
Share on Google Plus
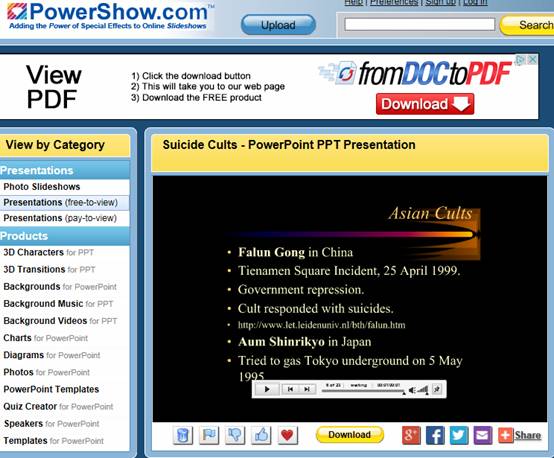pos(411,435)
